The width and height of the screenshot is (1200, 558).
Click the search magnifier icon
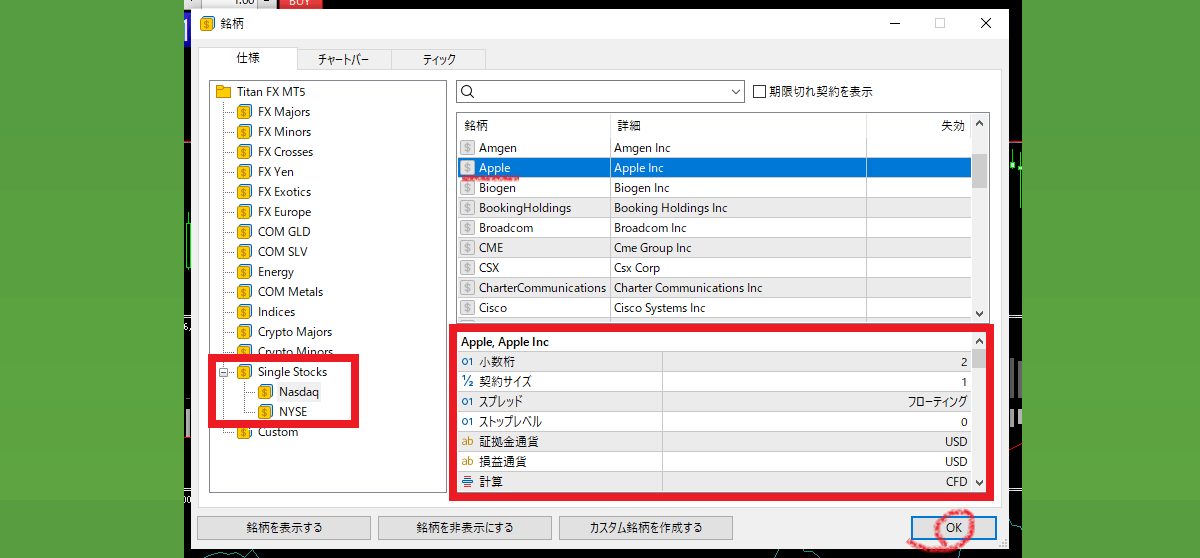pyautogui.click(x=468, y=92)
